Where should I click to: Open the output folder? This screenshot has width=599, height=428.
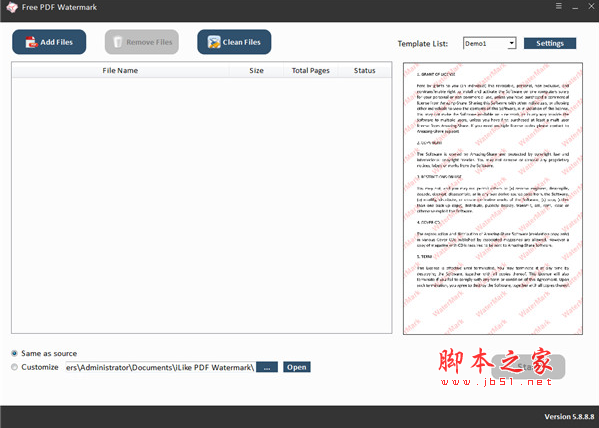pos(296,367)
